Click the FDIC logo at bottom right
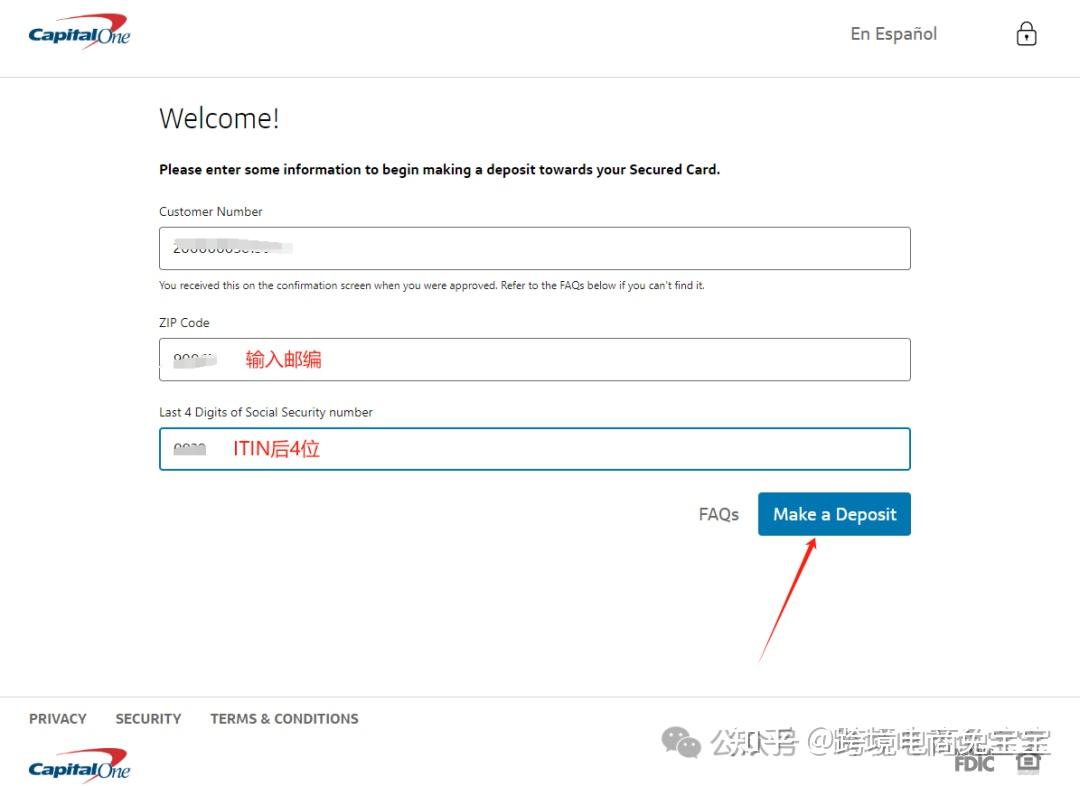 pyautogui.click(x=973, y=763)
